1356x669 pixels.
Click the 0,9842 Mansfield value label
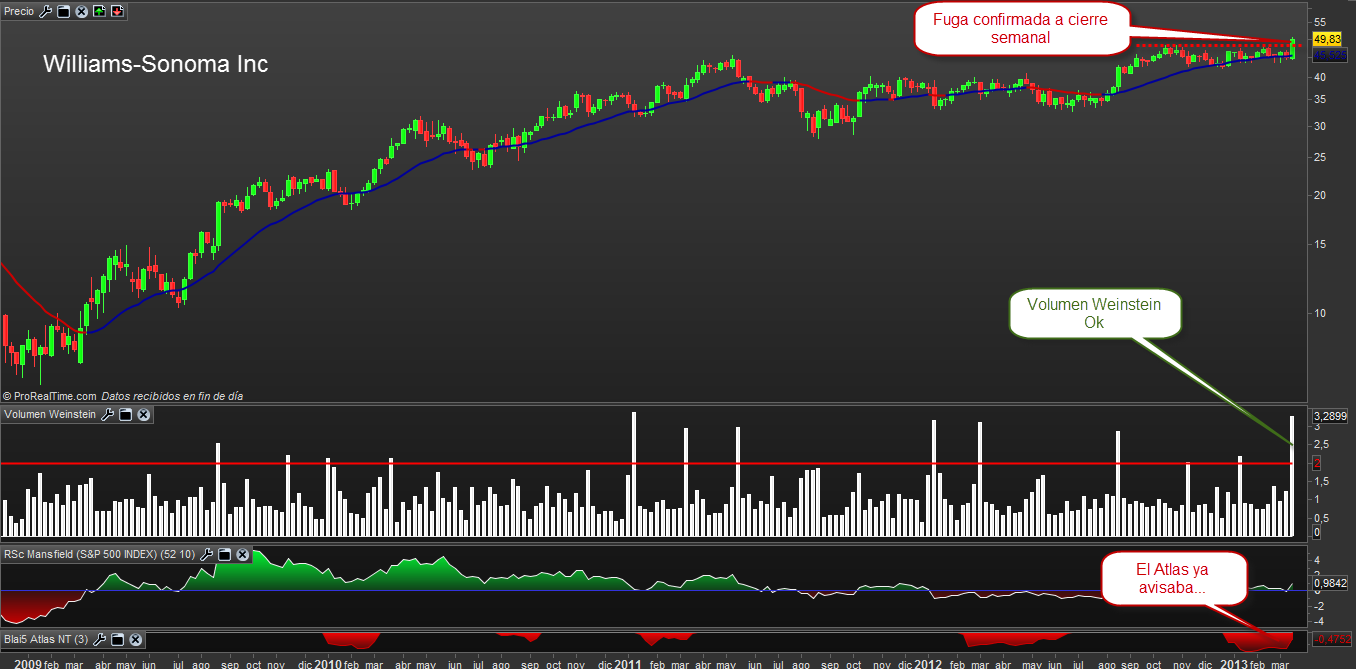(x=1330, y=584)
